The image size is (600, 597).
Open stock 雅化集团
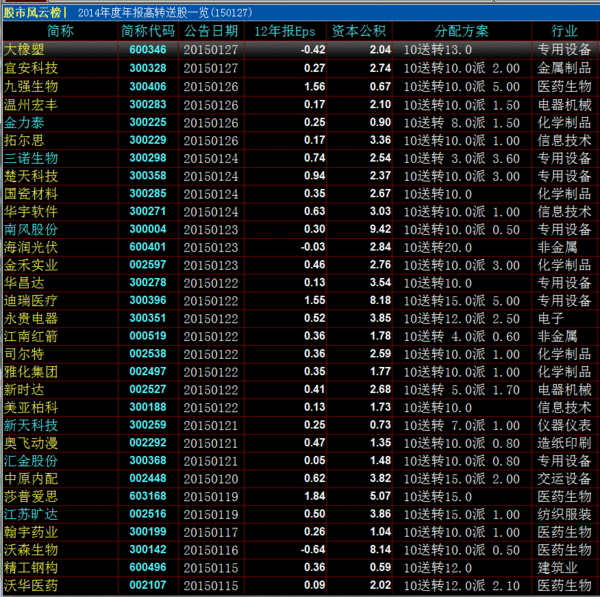pyautogui.click(x=31, y=372)
